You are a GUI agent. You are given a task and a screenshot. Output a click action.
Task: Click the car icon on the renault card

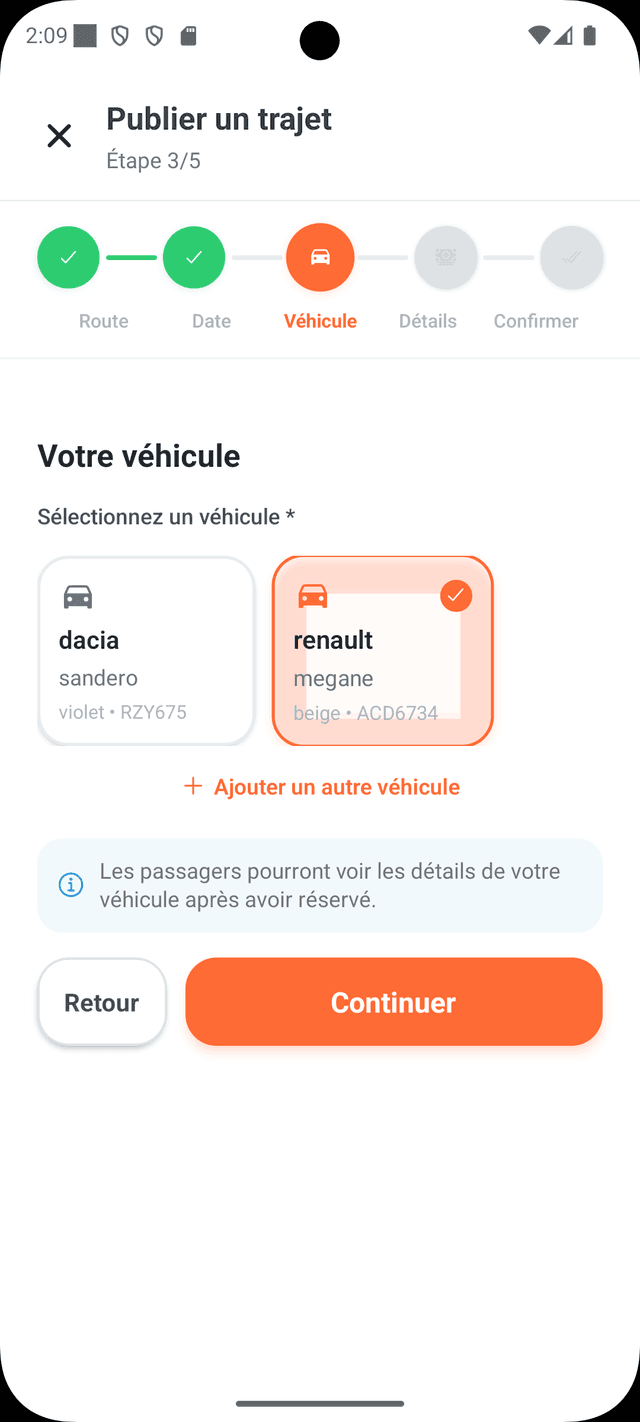click(312, 595)
